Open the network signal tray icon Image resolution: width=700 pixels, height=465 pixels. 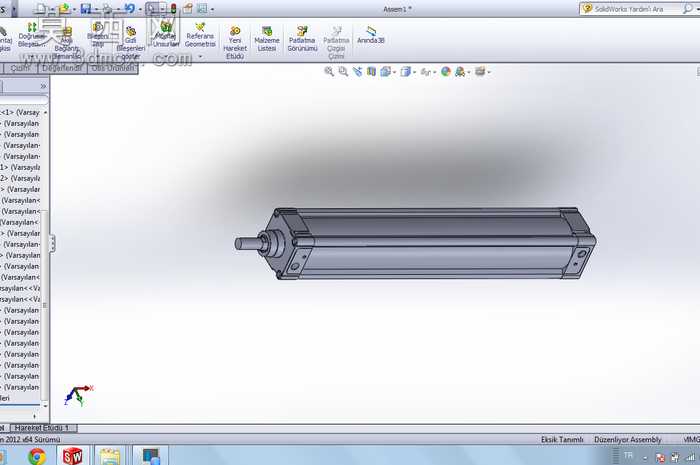click(690, 457)
